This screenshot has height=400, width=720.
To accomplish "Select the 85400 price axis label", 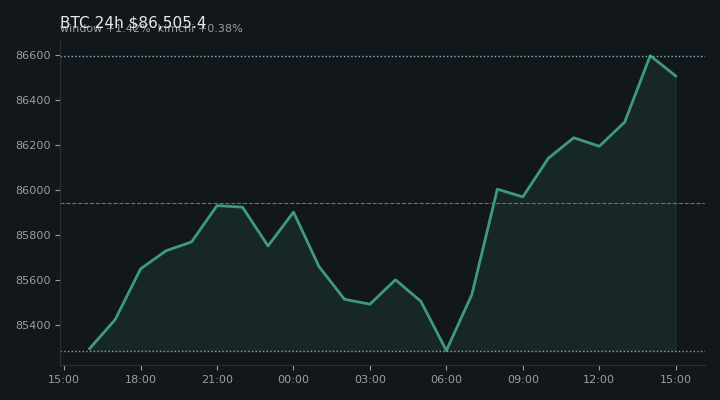I will [x=33, y=326].
